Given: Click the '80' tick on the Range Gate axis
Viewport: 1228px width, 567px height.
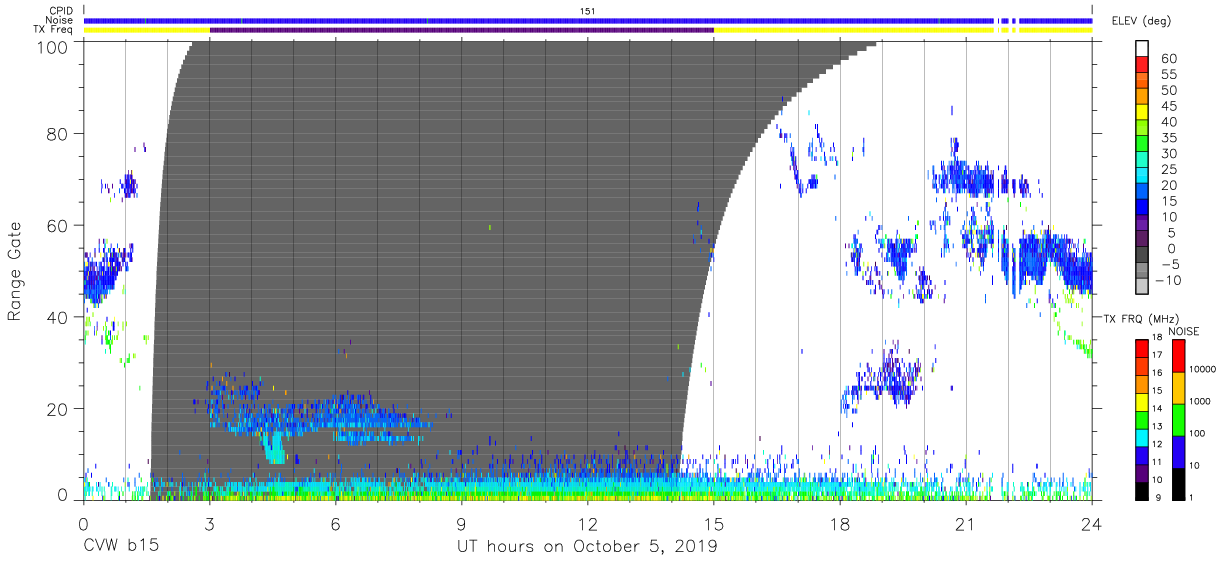Looking at the screenshot, I should point(59,135).
